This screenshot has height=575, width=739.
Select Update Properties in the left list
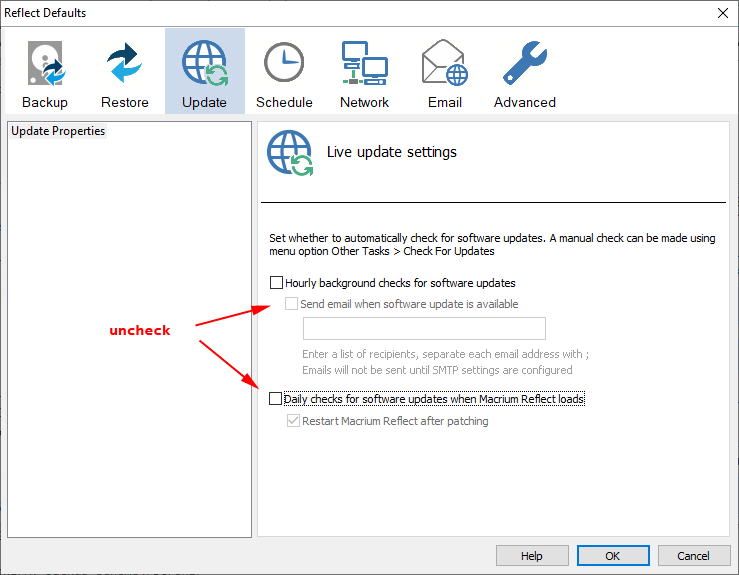click(x=58, y=131)
